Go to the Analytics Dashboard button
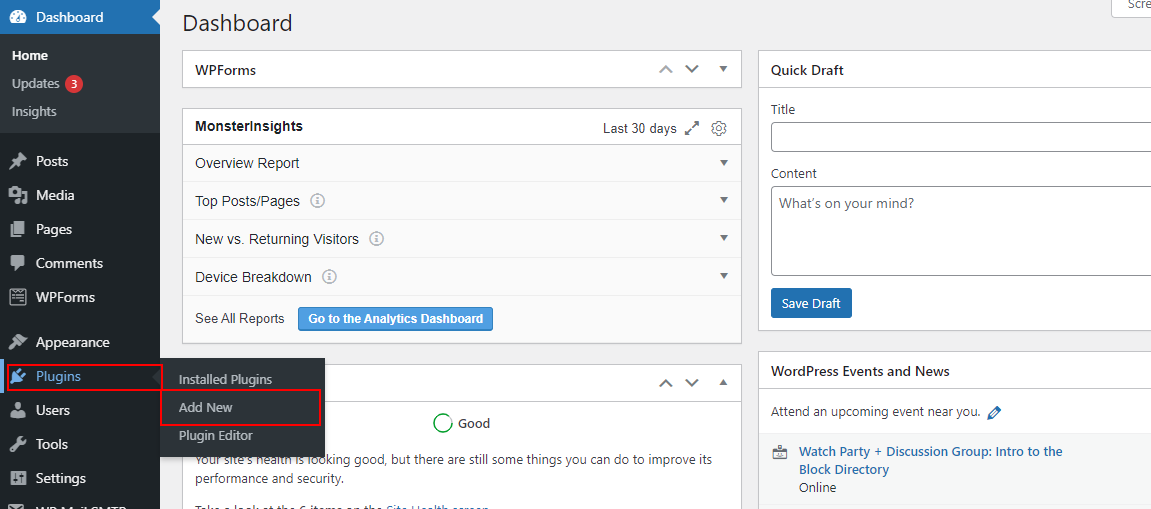Image resolution: width=1151 pixels, height=509 pixels. [x=395, y=319]
